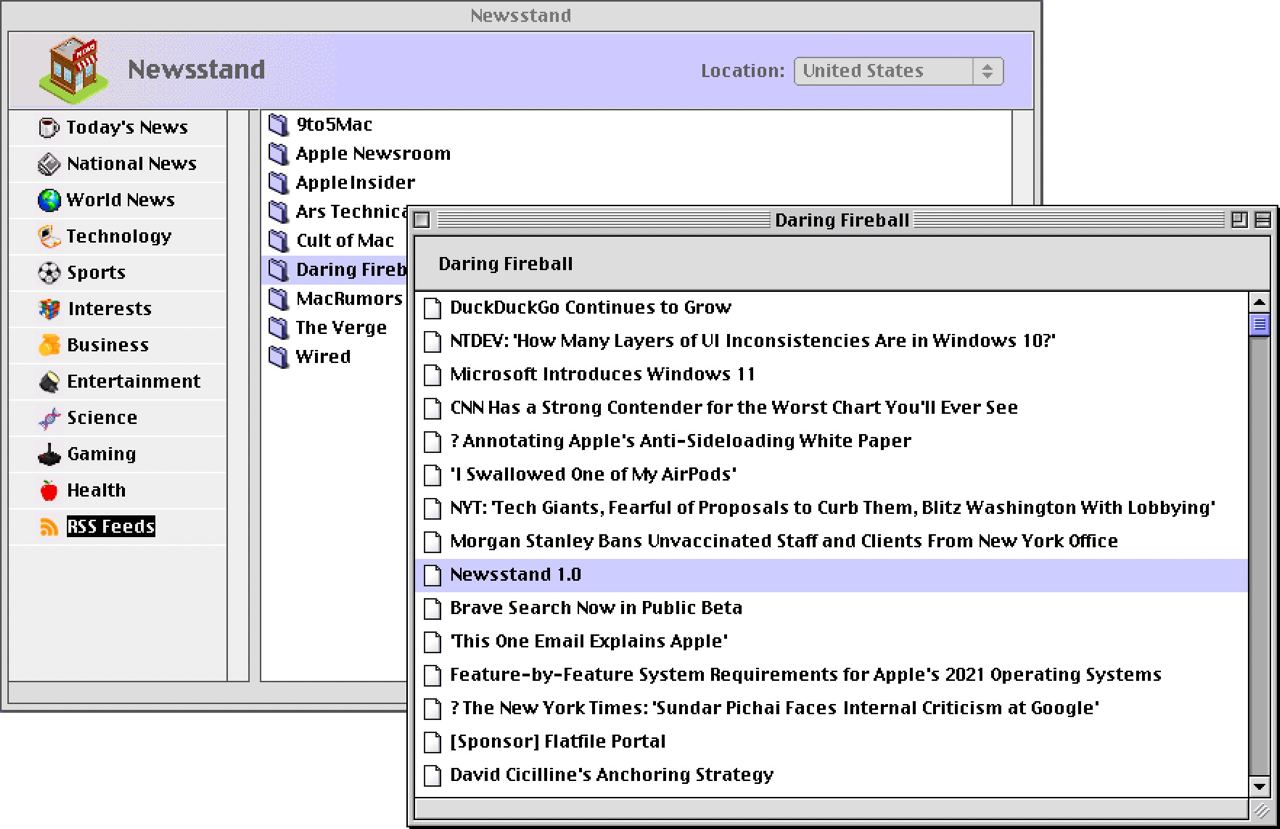The height and width of the screenshot is (829, 1280).
Task: Click the Health apple icon
Action: click(49, 491)
